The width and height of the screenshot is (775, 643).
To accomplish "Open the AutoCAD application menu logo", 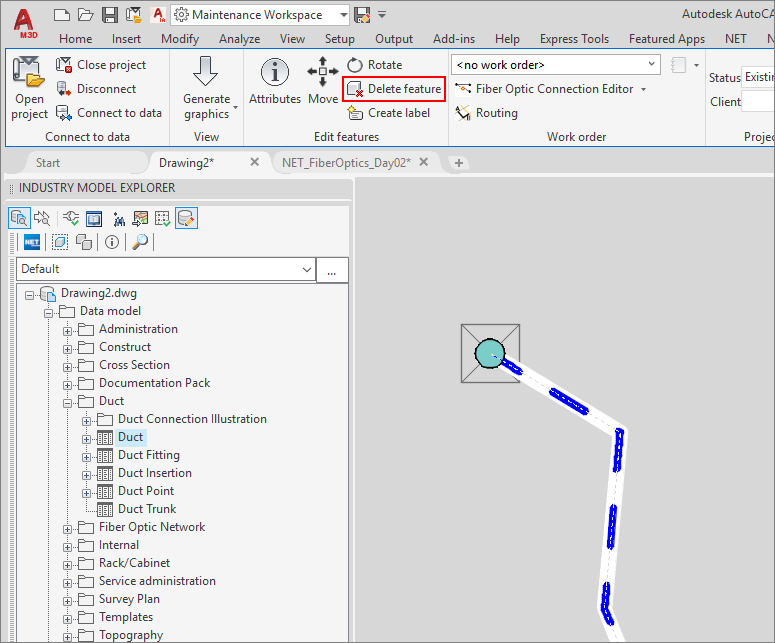I will point(24,23).
